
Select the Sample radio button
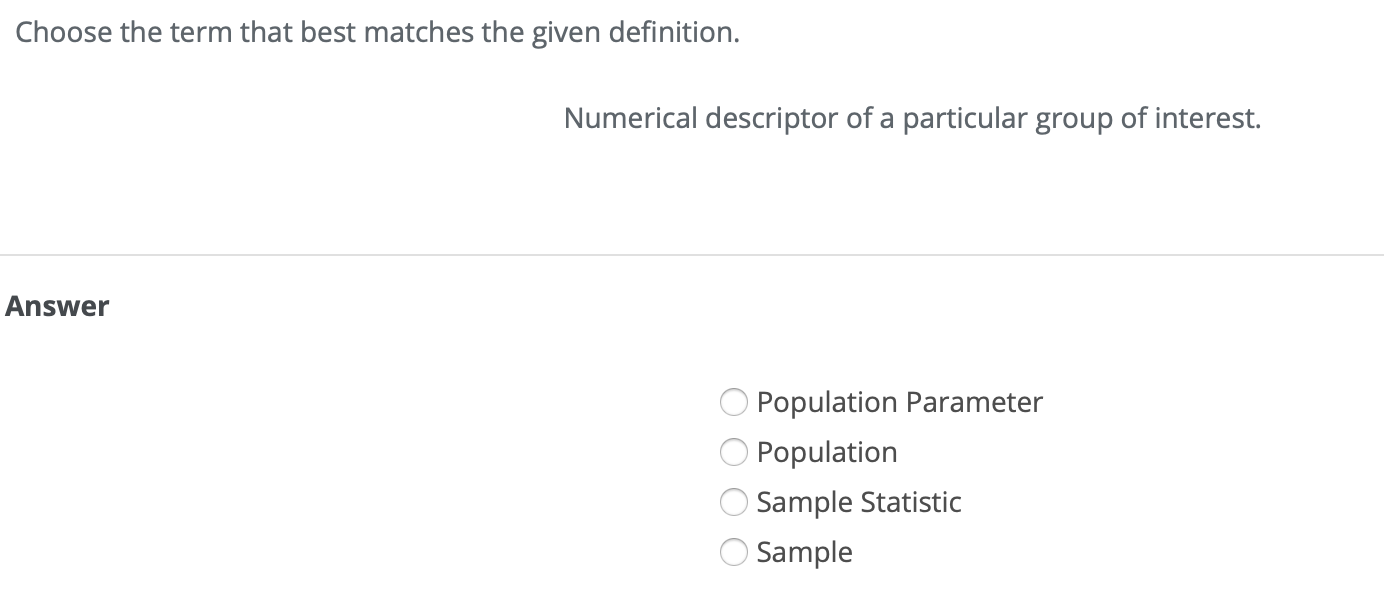pyautogui.click(x=734, y=552)
